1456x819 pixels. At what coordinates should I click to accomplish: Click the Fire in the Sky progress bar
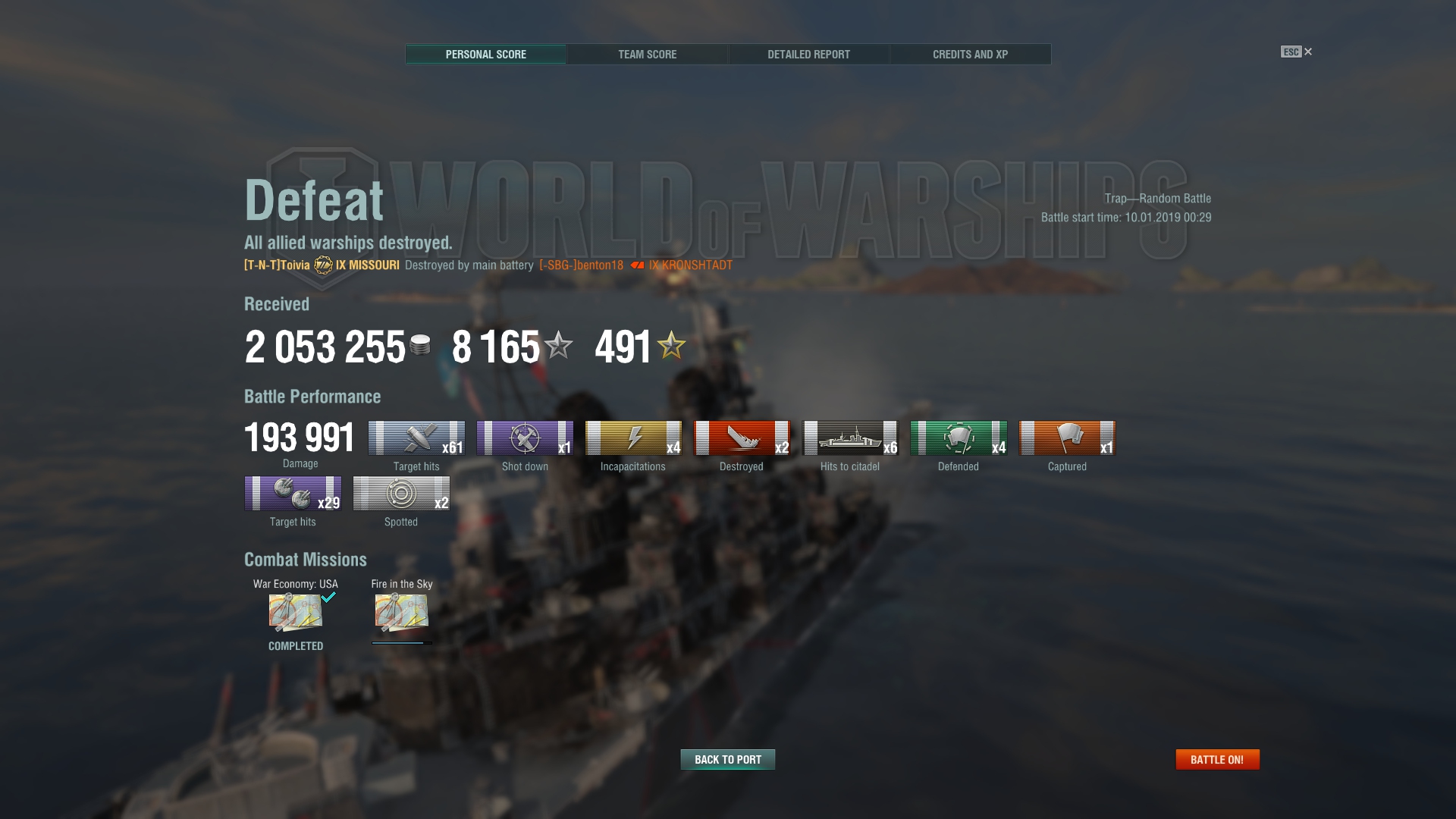[402, 643]
